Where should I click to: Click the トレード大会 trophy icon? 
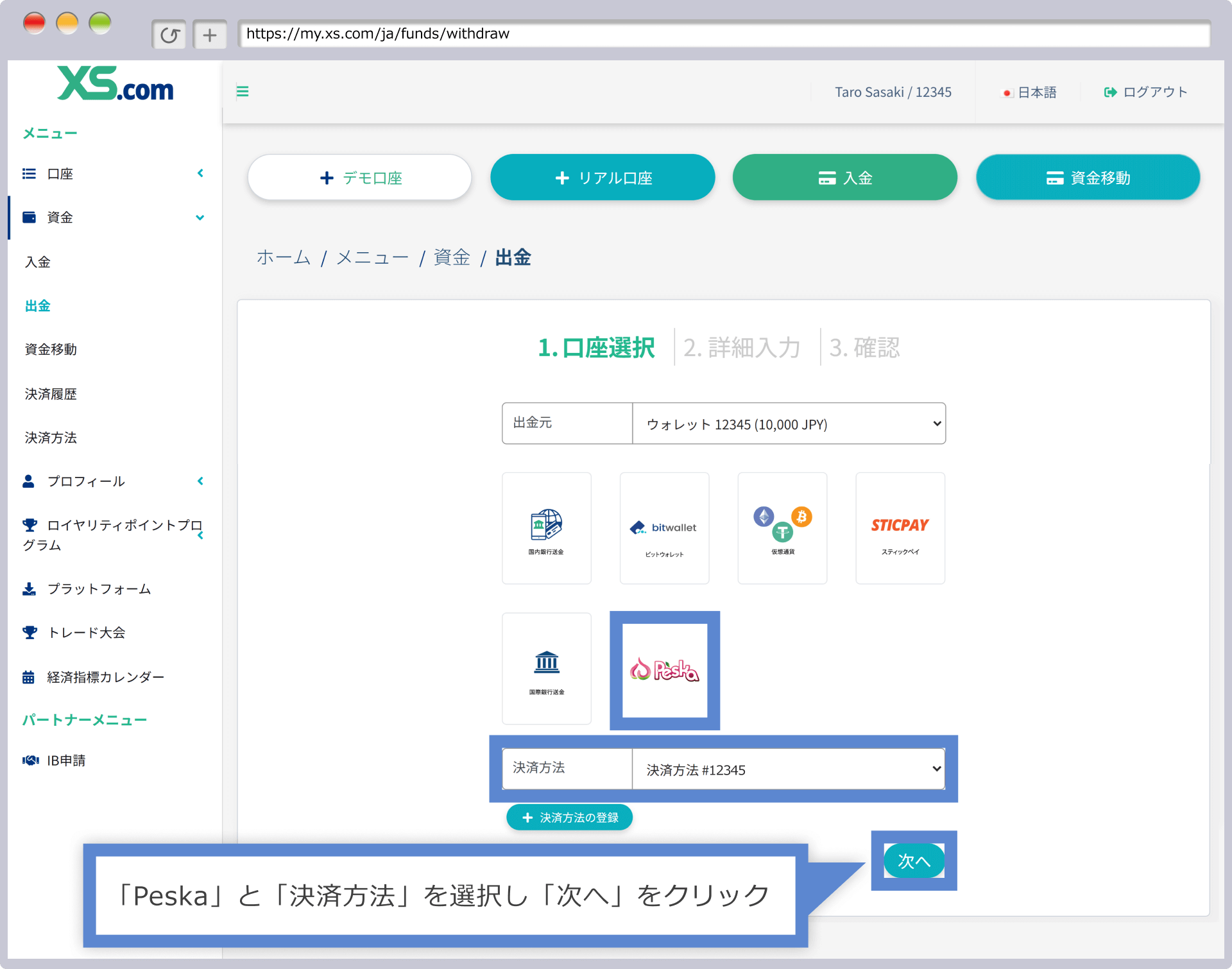tap(30, 633)
